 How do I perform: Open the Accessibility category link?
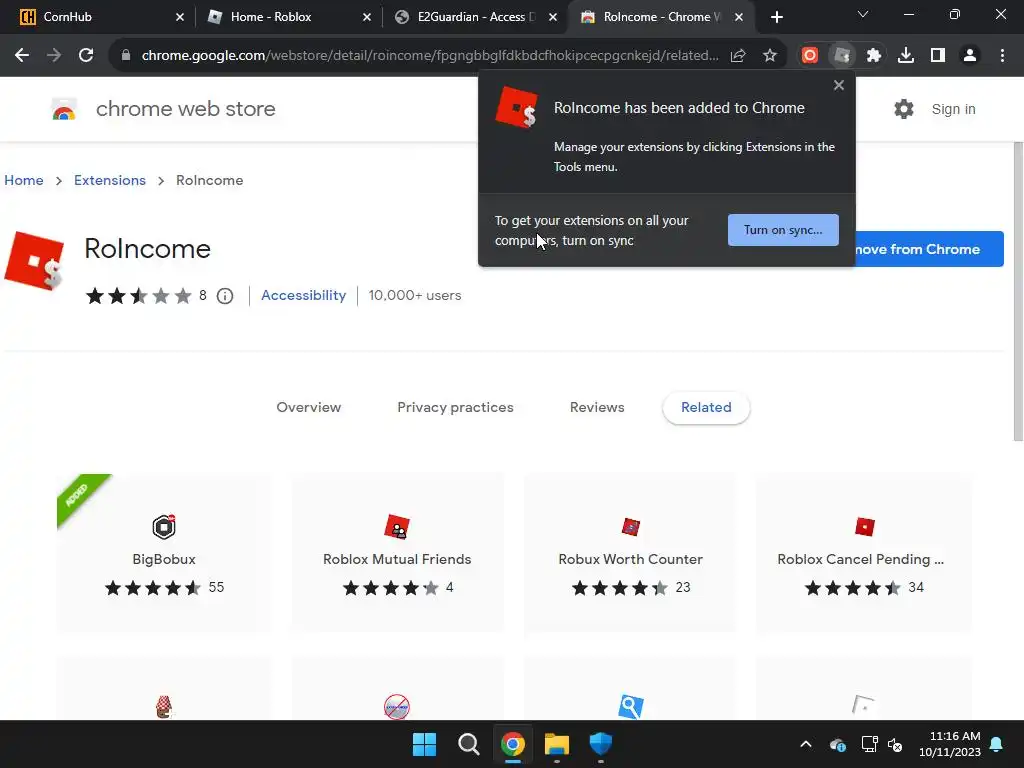[x=304, y=295]
